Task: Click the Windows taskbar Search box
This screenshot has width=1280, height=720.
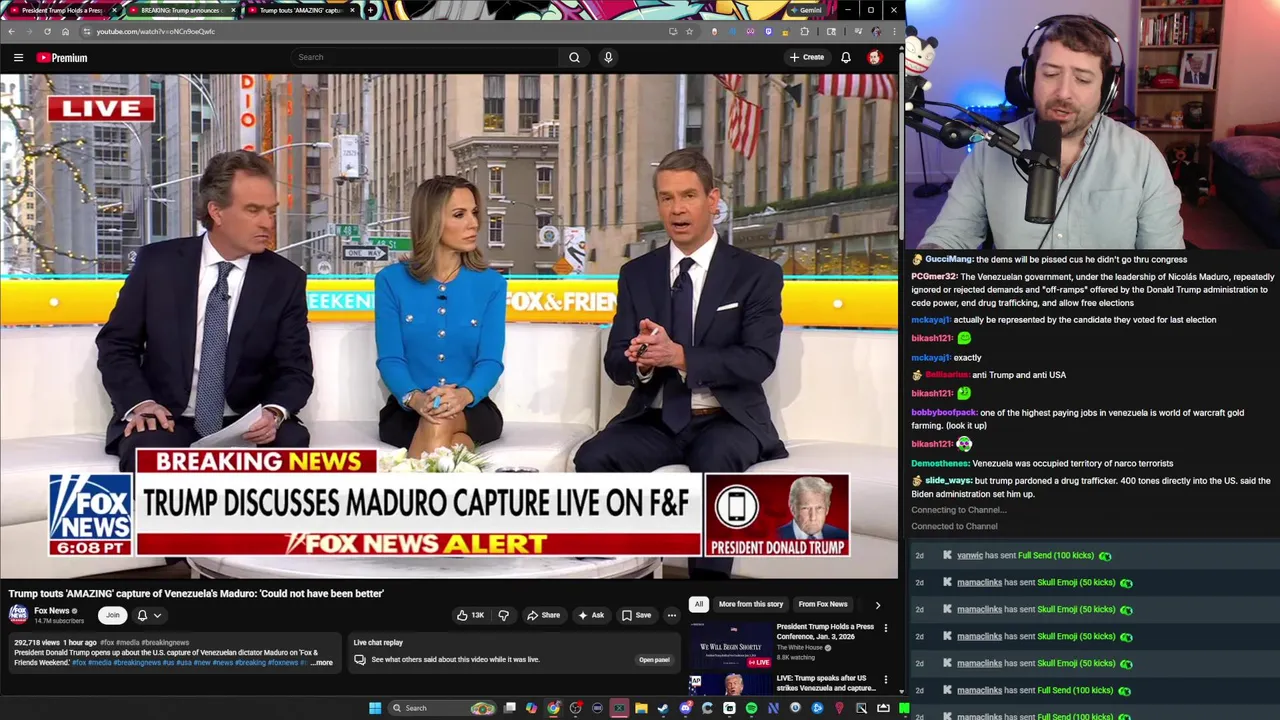Action: point(443,708)
